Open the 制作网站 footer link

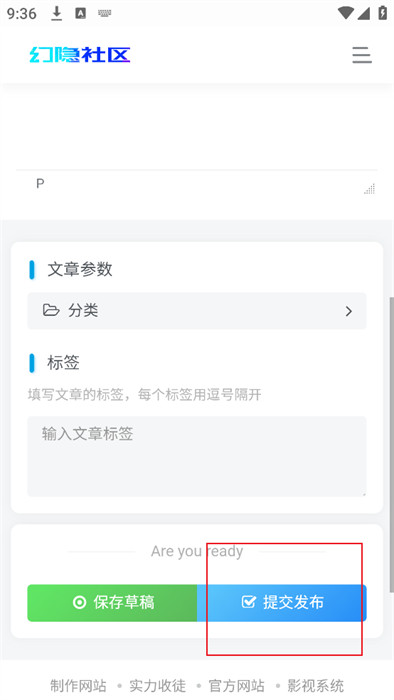[78, 685]
